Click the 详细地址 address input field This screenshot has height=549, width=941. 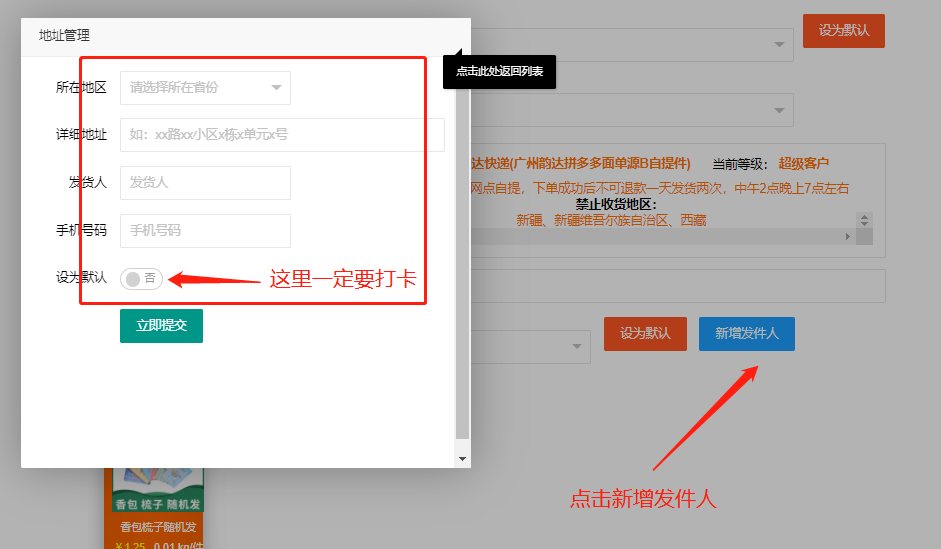[x=282, y=135]
